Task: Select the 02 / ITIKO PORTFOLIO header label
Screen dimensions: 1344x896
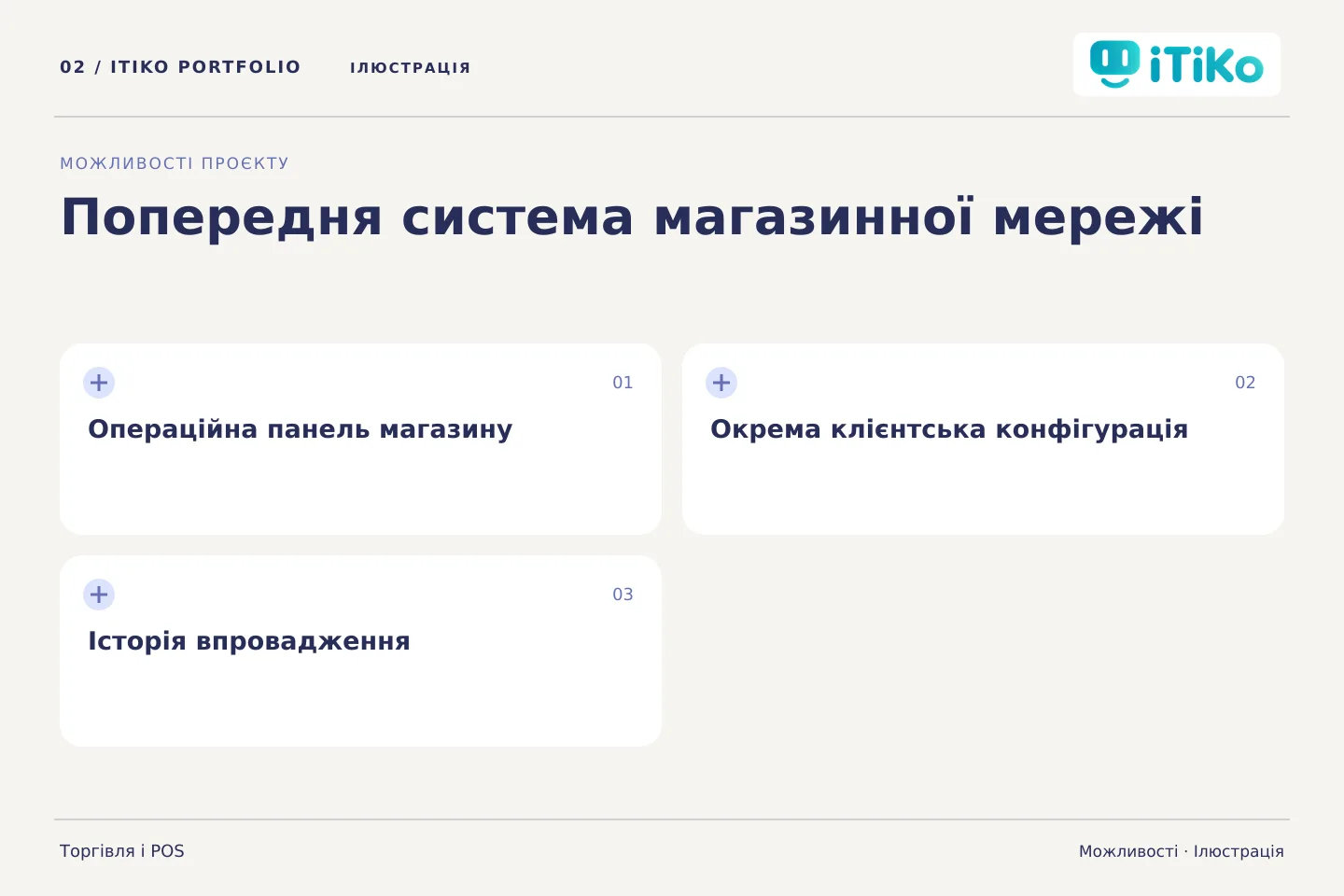Action: click(180, 67)
